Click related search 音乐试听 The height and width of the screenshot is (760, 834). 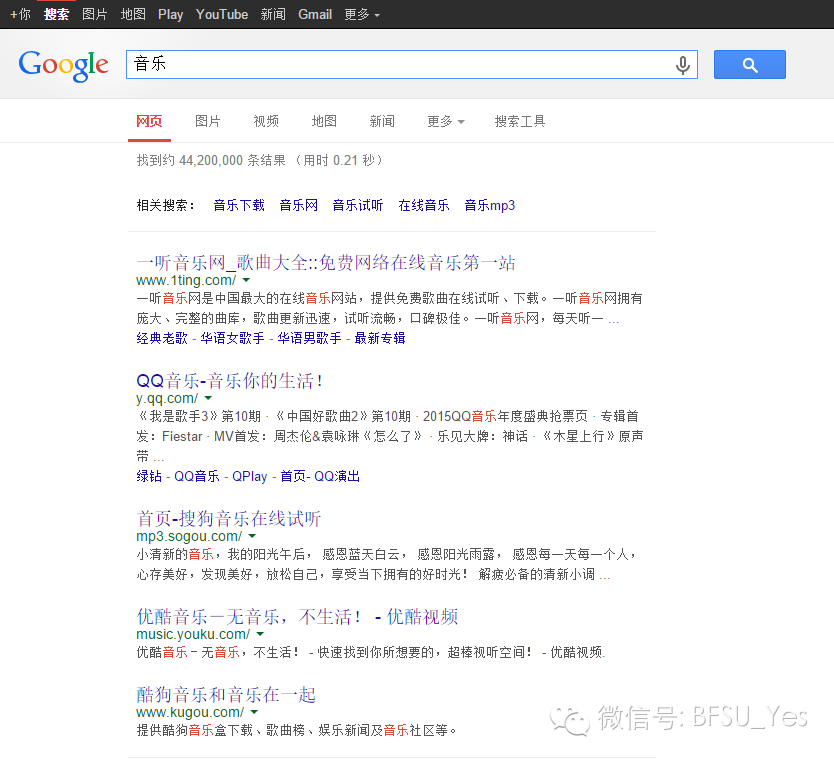click(357, 205)
